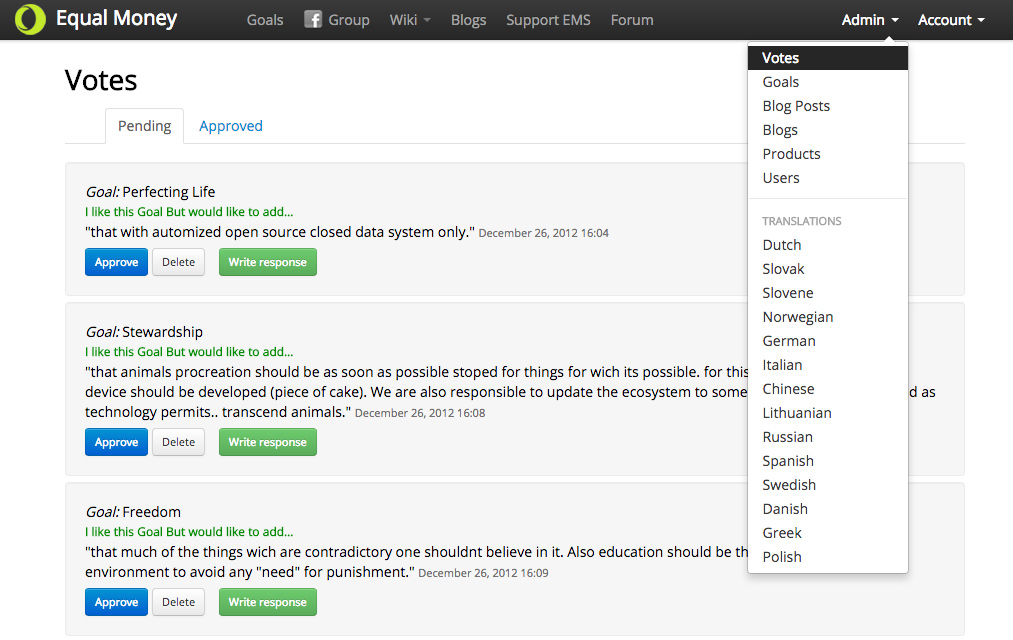Visit the Support EMS page
1013x640 pixels.
click(548, 19)
